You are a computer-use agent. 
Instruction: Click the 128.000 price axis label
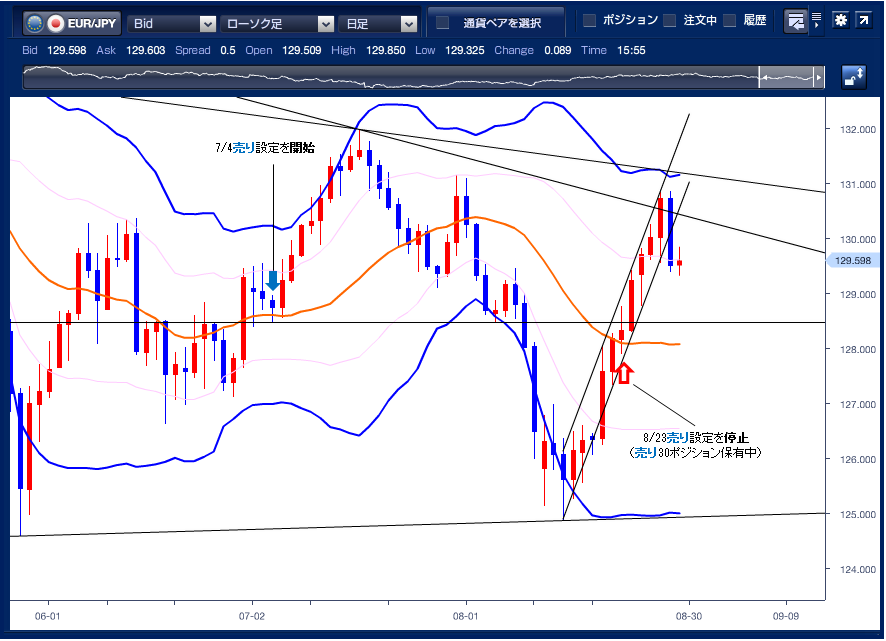tap(857, 349)
